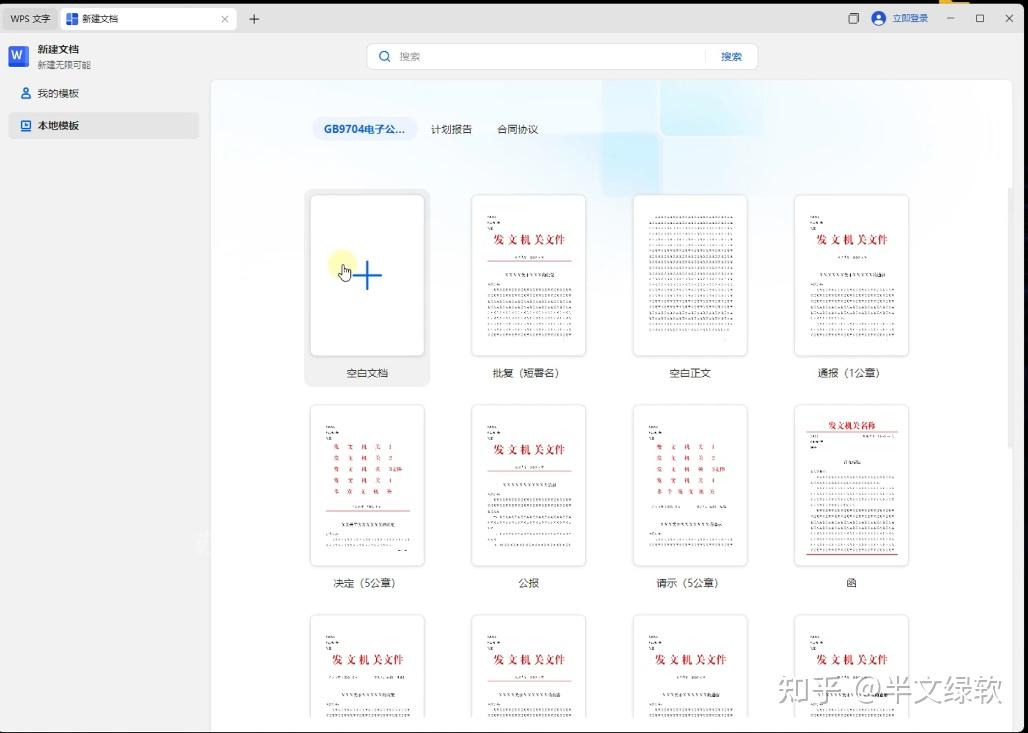Maximize the WPS window
This screenshot has width=1028, height=733.
[x=980, y=18]
